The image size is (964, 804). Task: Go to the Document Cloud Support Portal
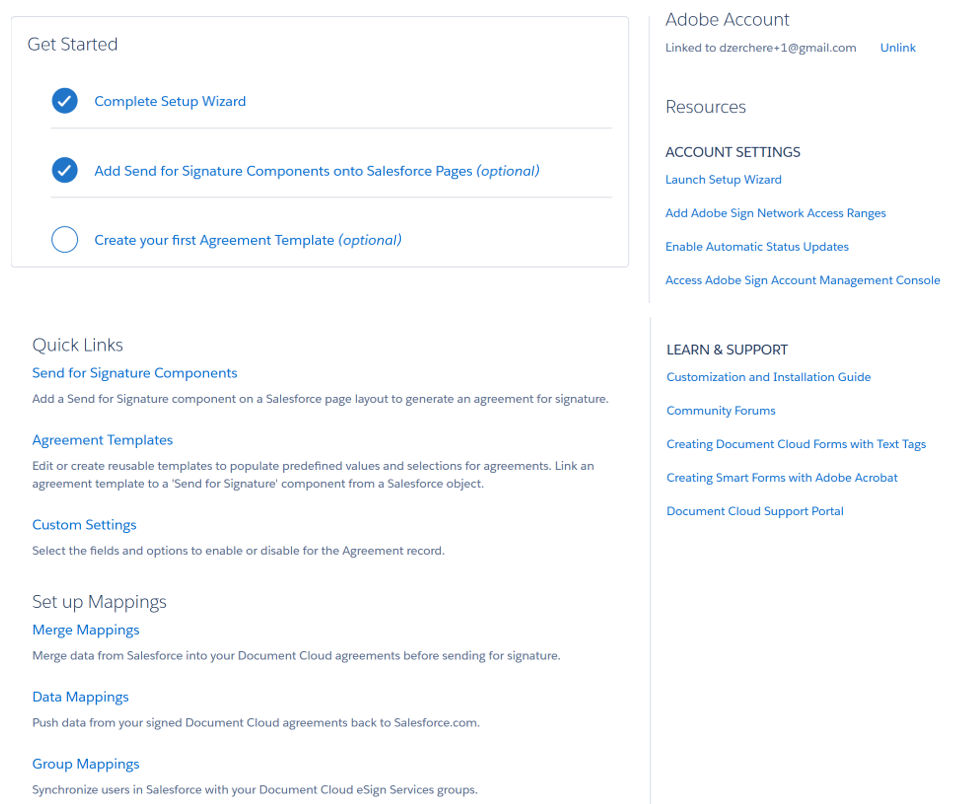point(755,511)
